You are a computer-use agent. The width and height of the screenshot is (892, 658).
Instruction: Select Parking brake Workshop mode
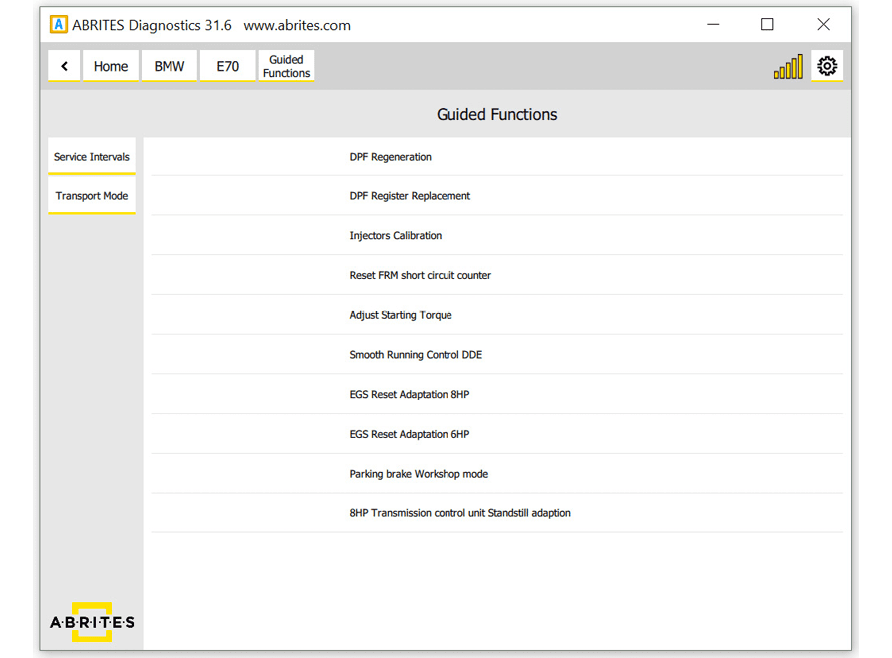[419, 474]
